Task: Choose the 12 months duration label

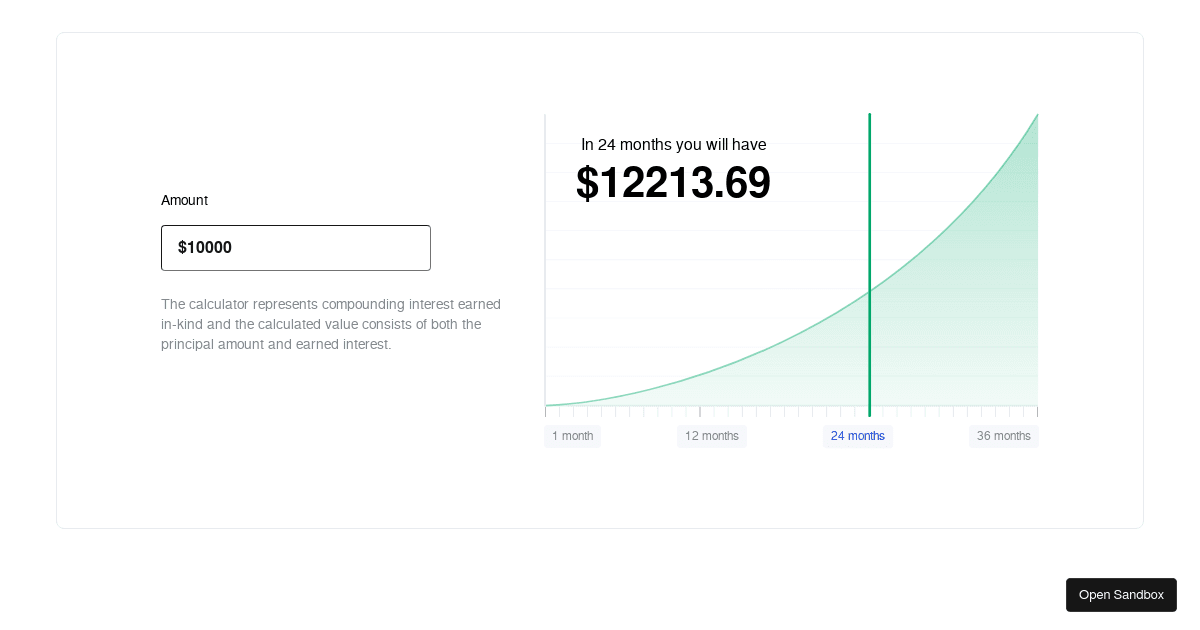Action: (x=712, y=436)
